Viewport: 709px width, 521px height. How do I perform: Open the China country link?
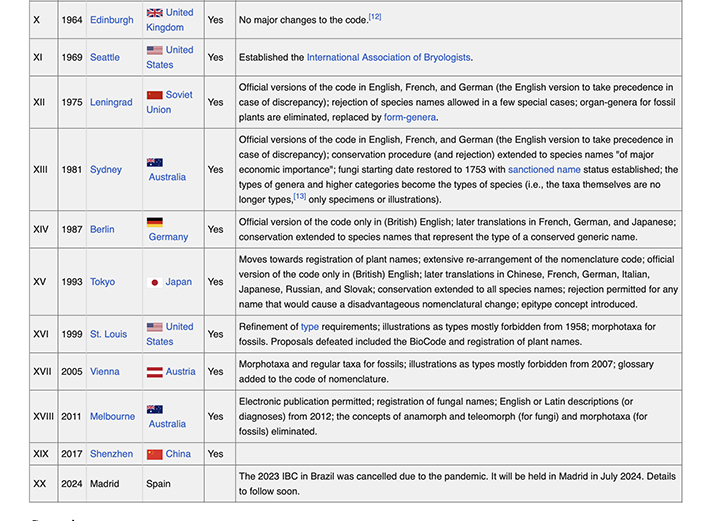tap(178, 454)
